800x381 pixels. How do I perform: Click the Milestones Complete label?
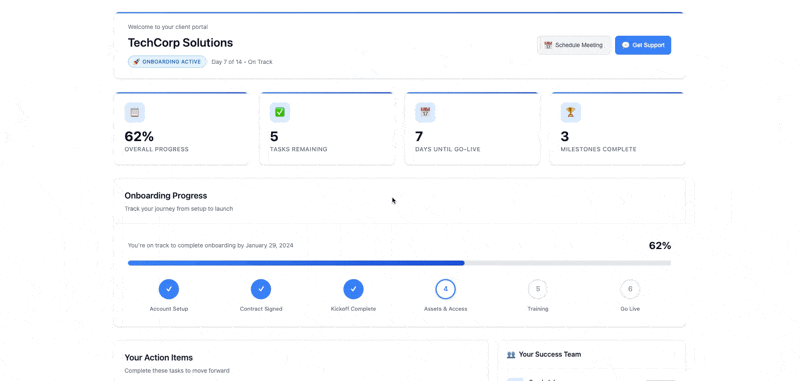pos(598,149)
